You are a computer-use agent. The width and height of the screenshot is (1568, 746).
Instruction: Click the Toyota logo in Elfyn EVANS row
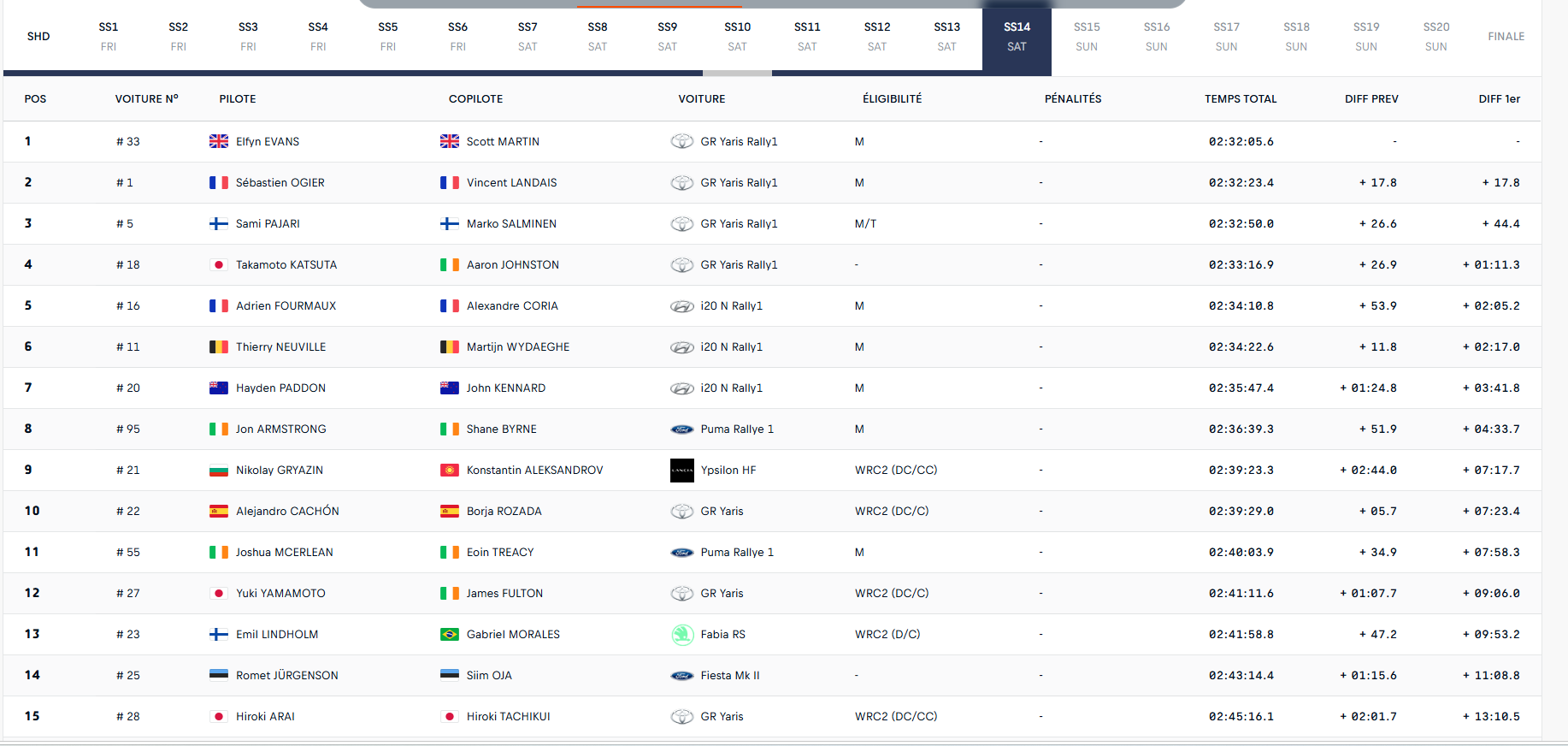point(682,141)
